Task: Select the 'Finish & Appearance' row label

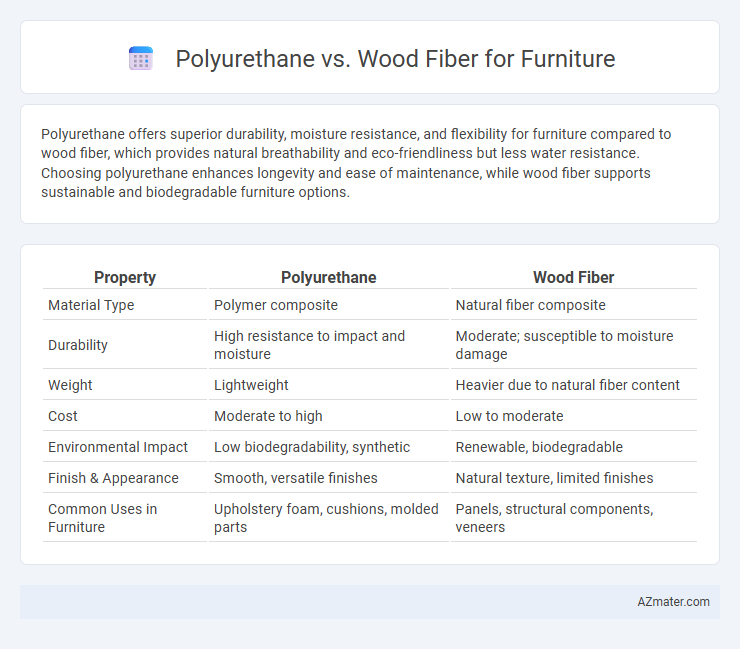Action: point(113,478)
